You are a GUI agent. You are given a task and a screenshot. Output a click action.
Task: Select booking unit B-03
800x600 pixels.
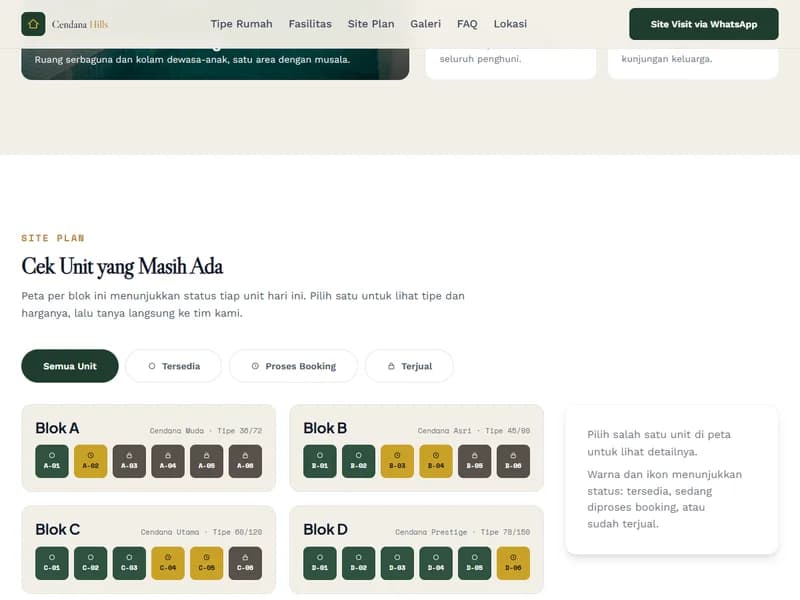coord(397,461)
